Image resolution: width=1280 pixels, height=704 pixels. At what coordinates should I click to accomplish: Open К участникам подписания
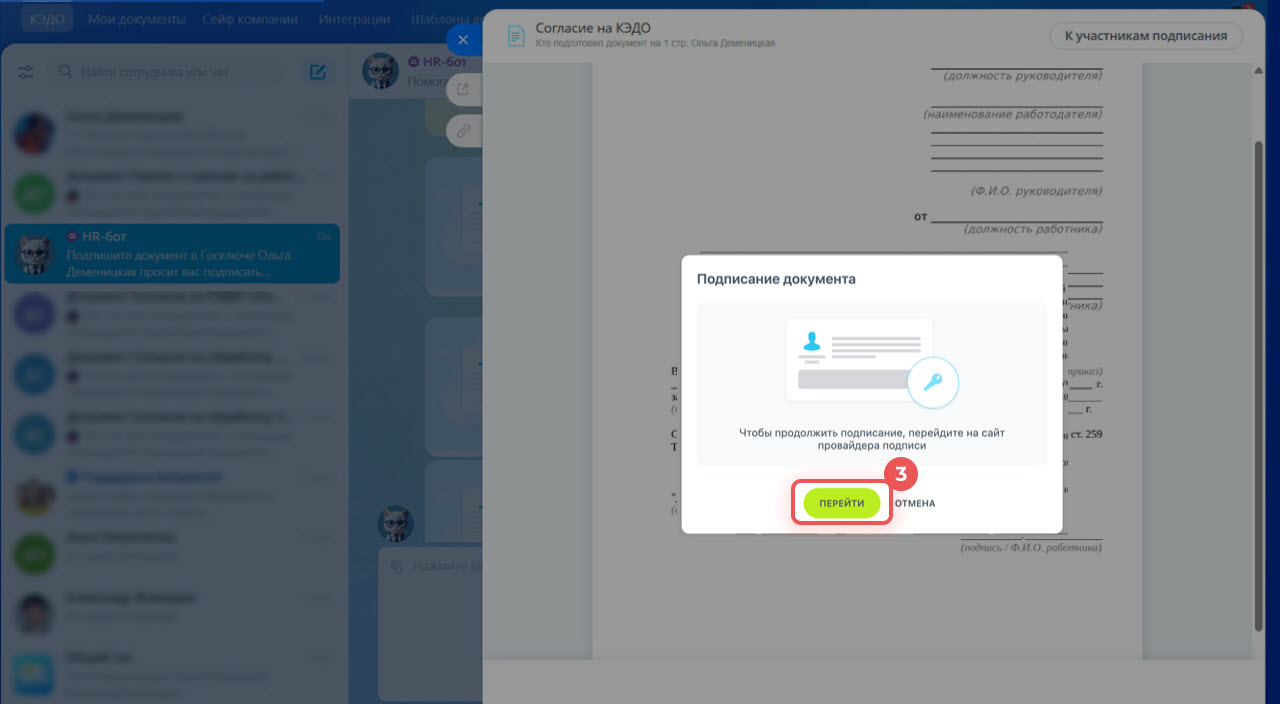click(x=1146, y=36)
